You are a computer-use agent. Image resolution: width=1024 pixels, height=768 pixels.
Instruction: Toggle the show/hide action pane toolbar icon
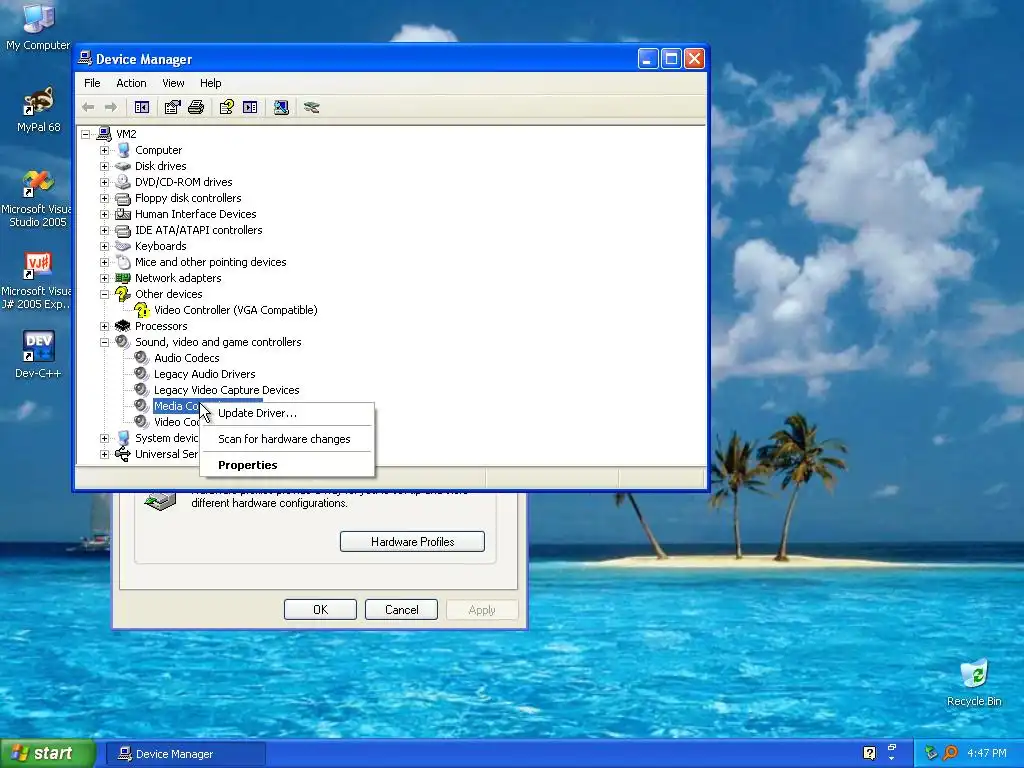(x=250, y=107)
